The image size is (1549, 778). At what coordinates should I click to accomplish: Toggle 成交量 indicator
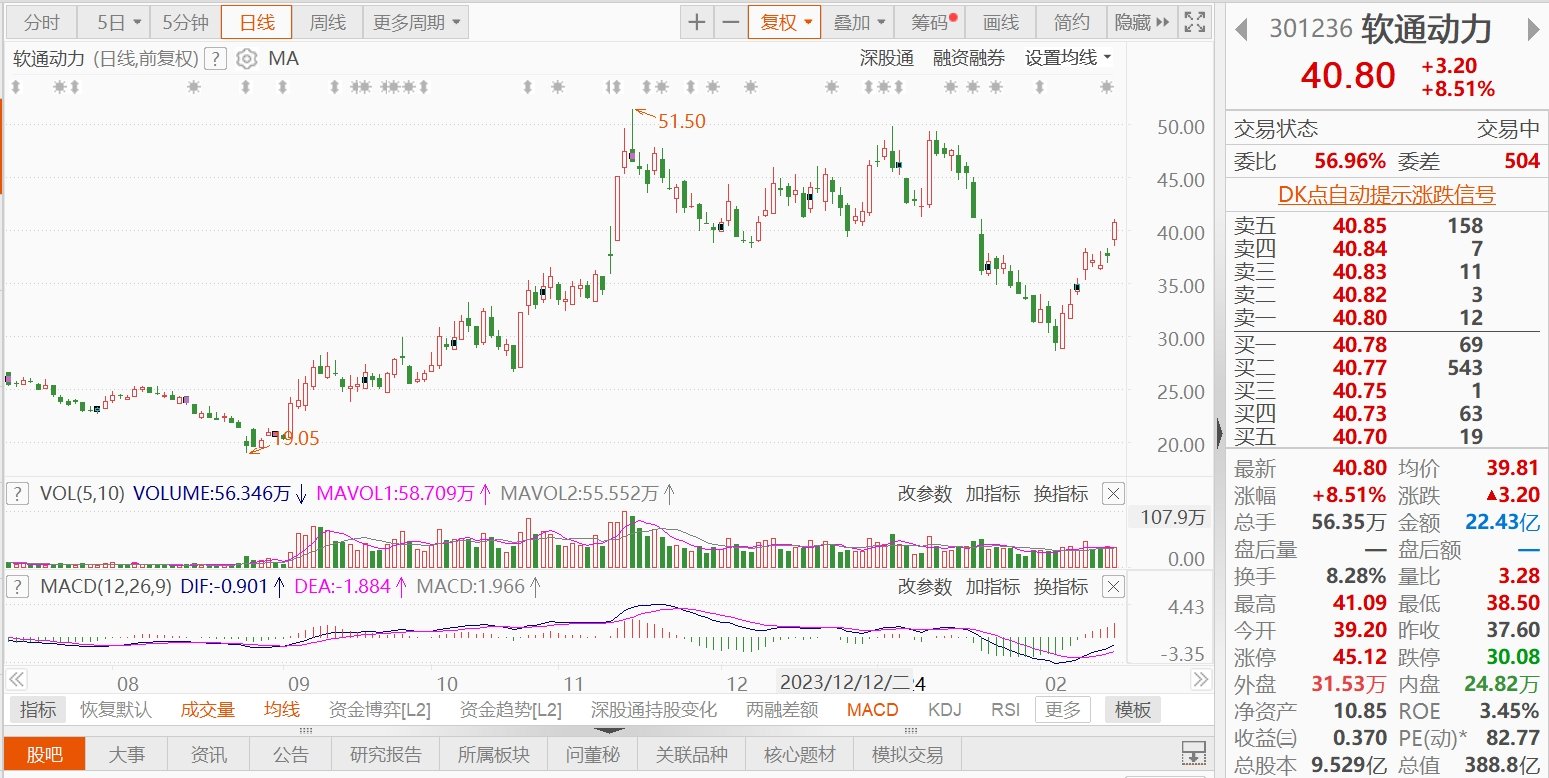click(208, 710)
